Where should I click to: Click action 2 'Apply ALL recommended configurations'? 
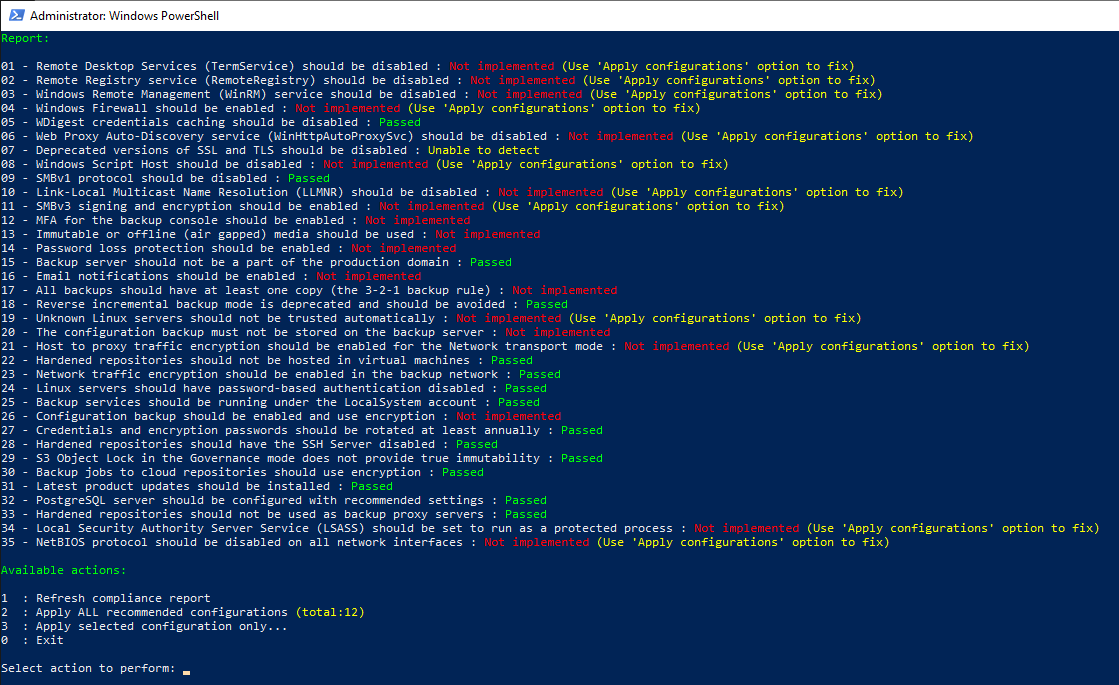coord(162,612)
